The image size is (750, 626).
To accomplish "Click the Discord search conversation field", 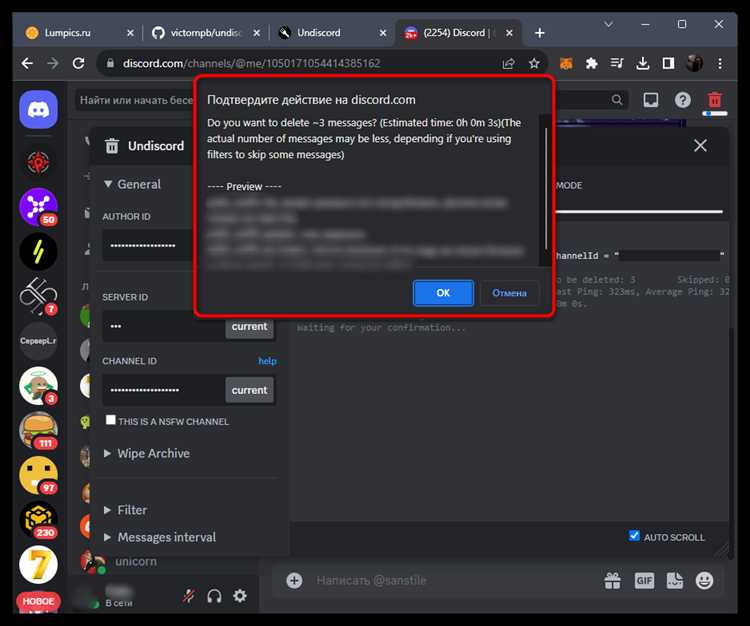I will 135,100.
